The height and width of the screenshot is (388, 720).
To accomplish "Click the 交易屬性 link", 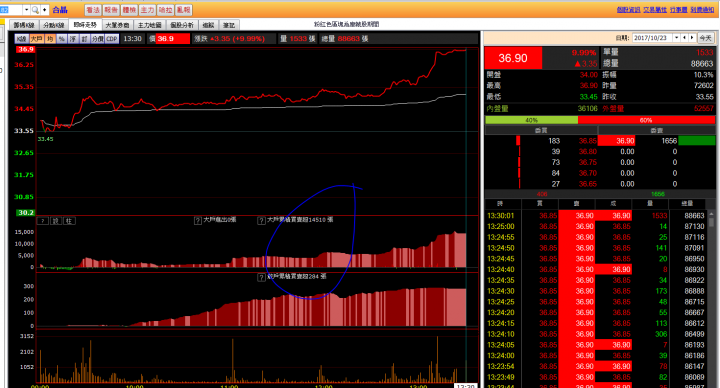I will 655,10.
